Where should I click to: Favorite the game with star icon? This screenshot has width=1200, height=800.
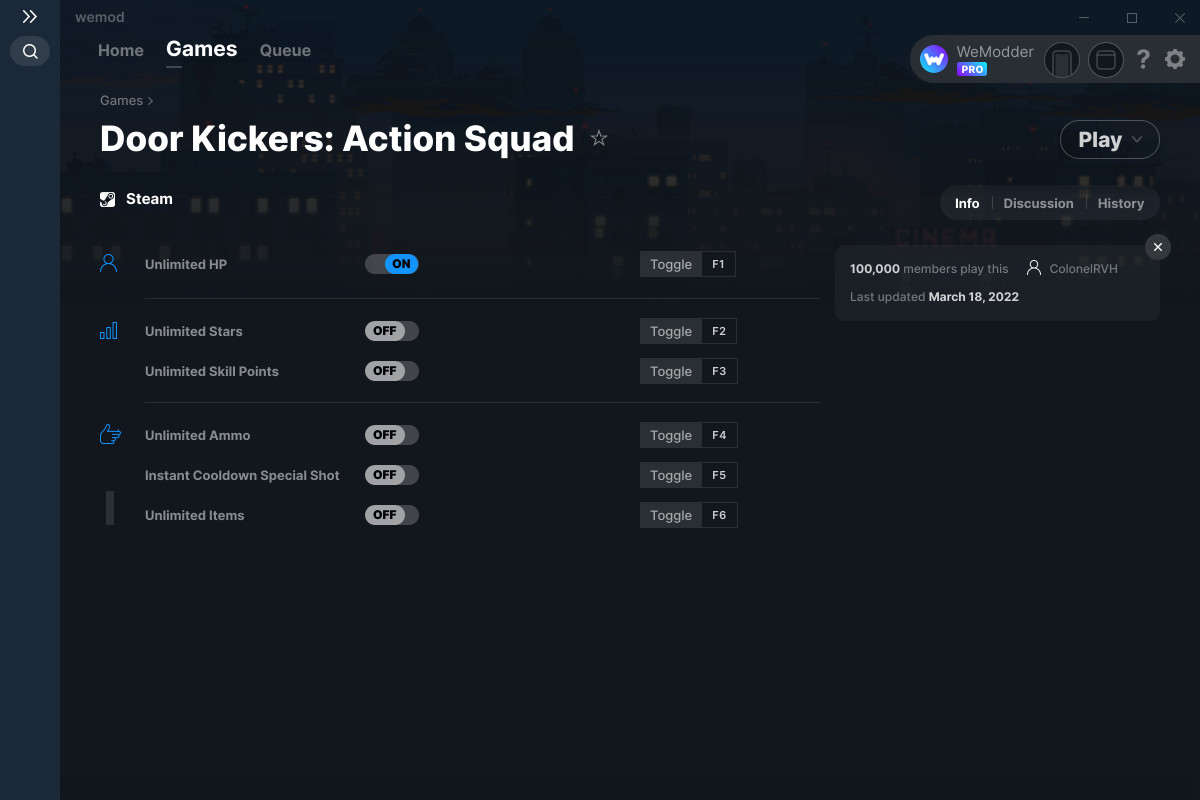(599, 139)
